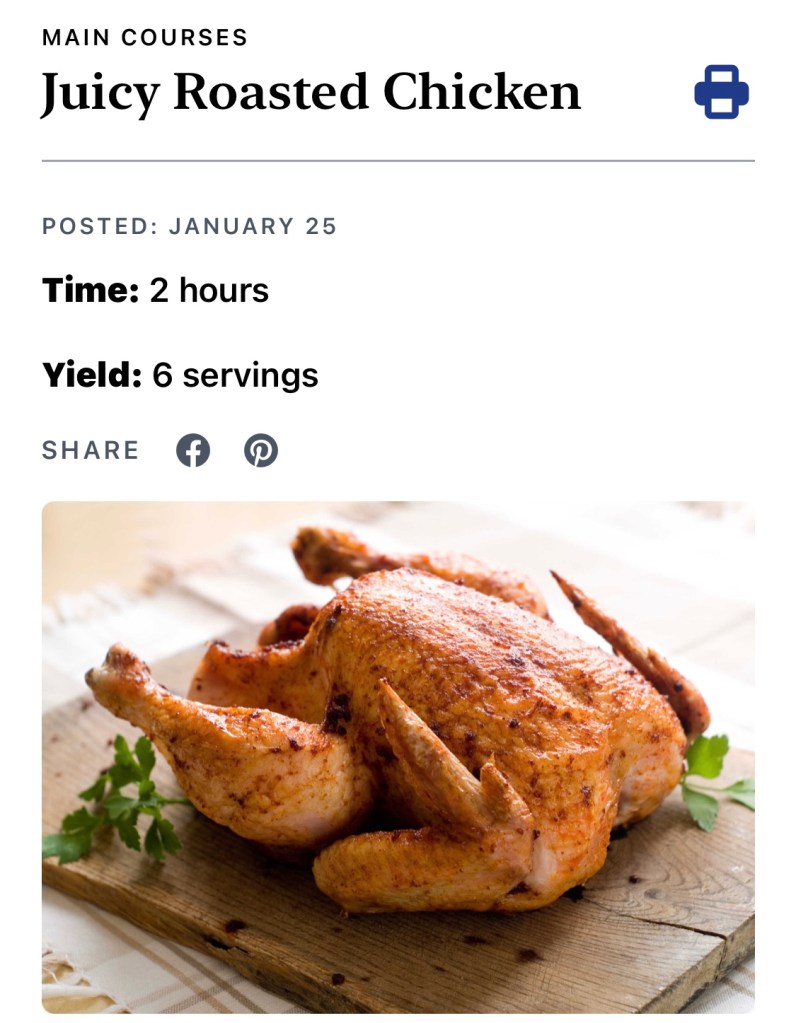
Task: Share the recipe on Facebook
Action: click(193, 450)
